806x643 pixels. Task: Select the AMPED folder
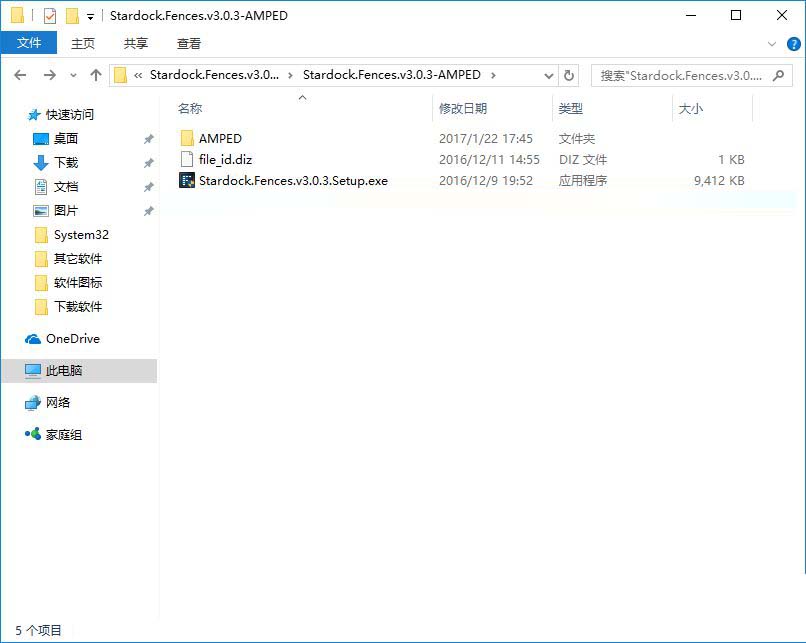219,139
